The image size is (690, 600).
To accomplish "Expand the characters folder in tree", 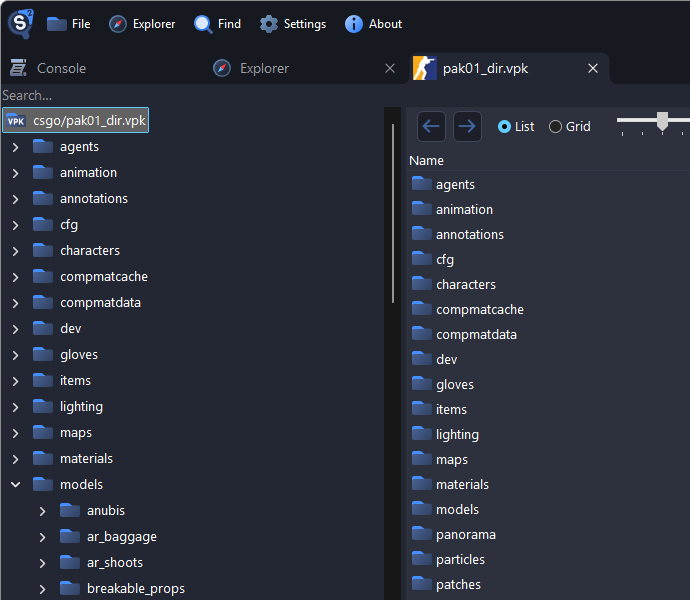I will (x=15, y=251).
